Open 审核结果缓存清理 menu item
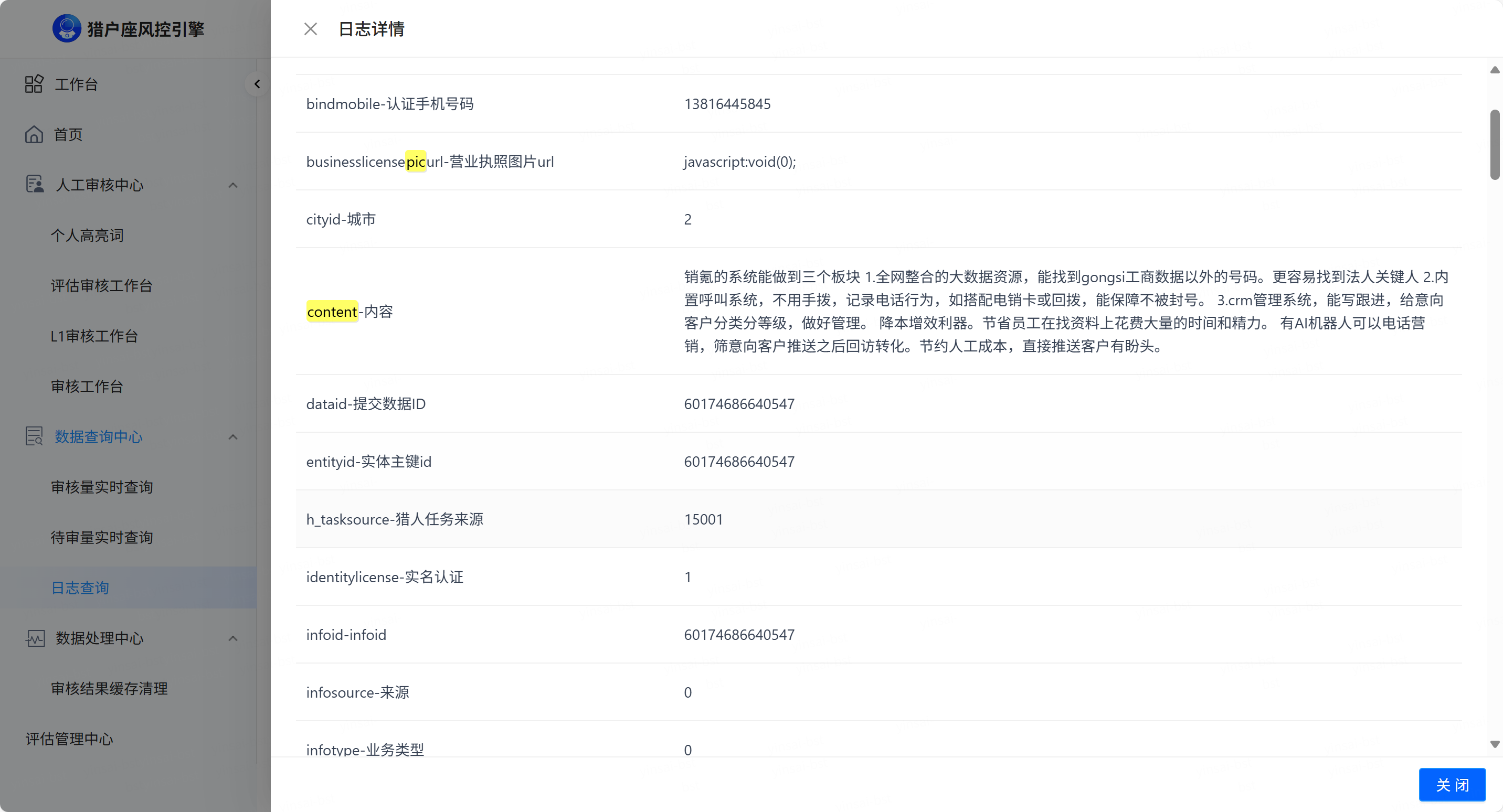This screenshot has height=812, width=1503. (109, 688)
